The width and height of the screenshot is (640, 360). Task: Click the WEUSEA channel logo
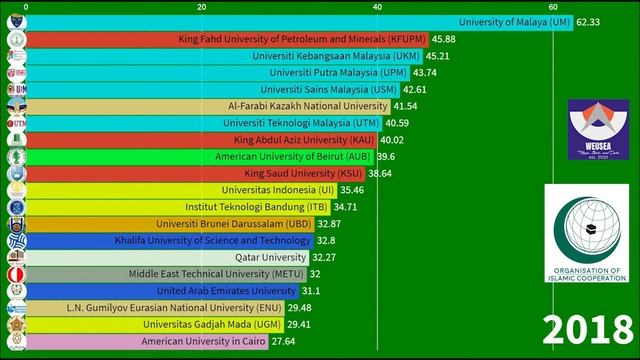tap(598, 129)
